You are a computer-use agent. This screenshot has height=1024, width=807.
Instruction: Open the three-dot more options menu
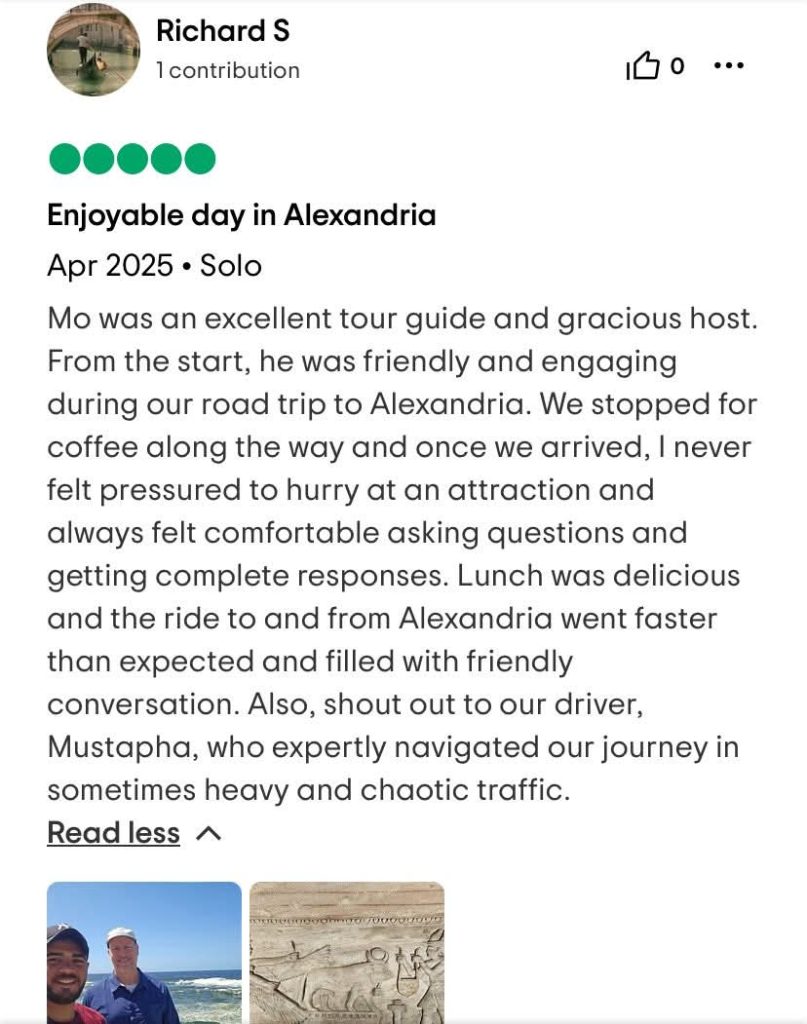coord(728,66)
